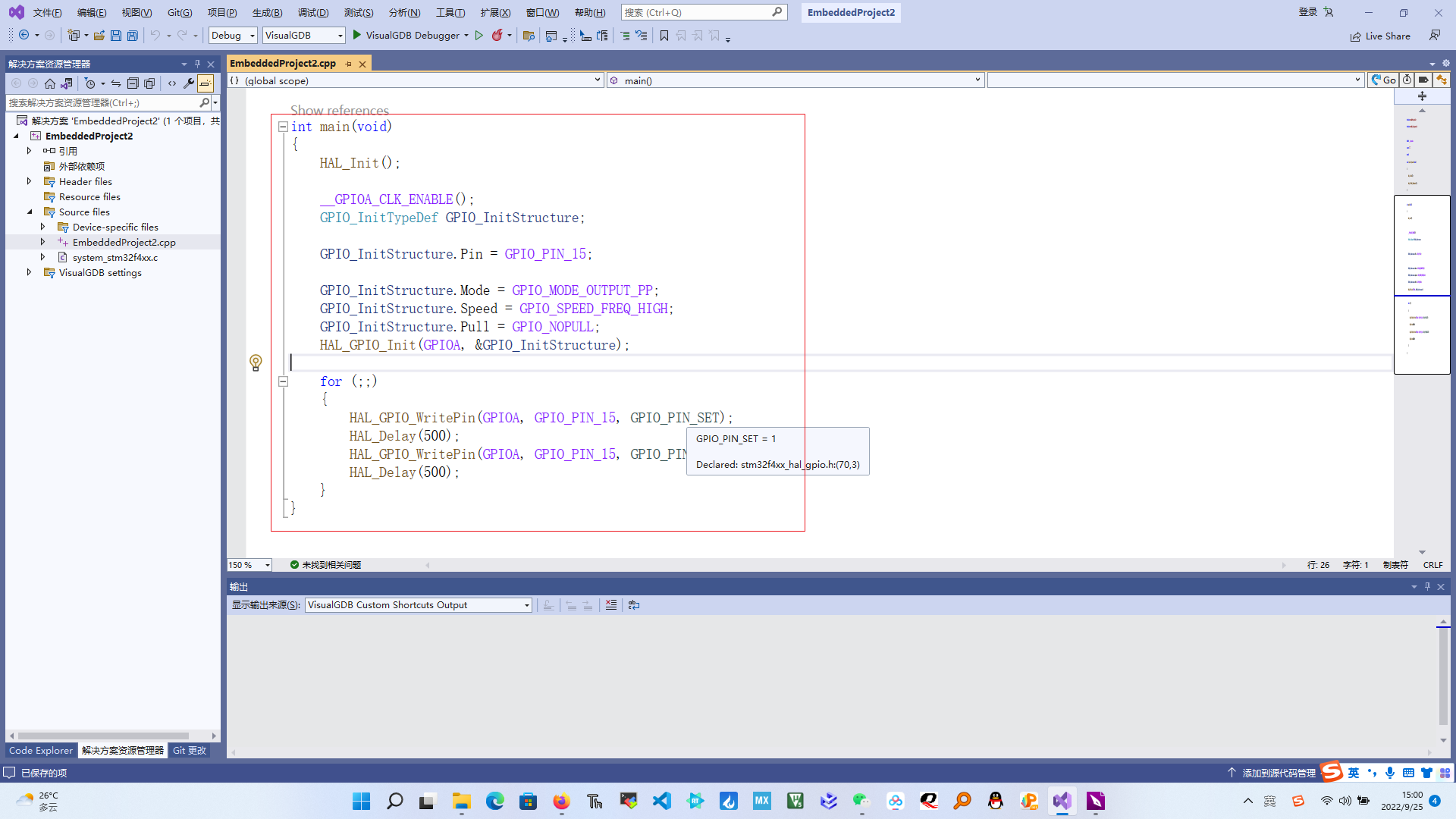Open the 调试(D) menu
The image size is (1456, 819).
pyautogui.click(x=313, y=12)
